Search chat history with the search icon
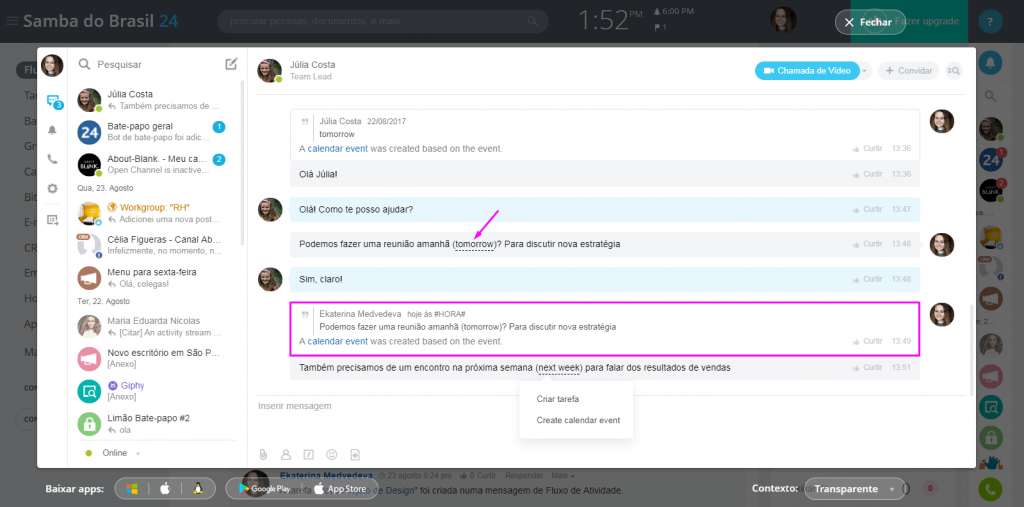This screenshot has height=507, width=1024. pyautogui.click(x=953, y=71)
